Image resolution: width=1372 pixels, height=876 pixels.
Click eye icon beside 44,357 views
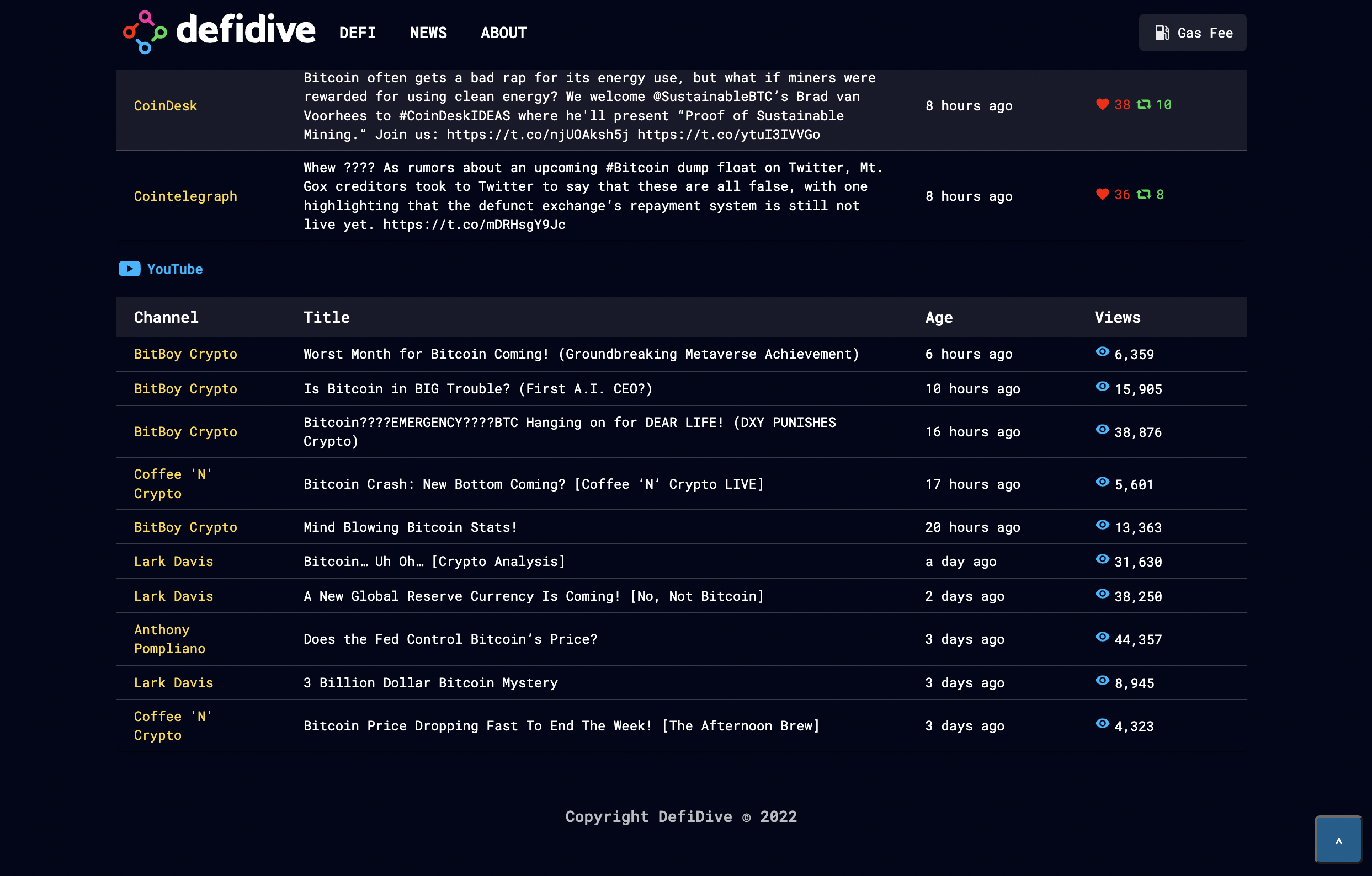[x=1102, y=637]
